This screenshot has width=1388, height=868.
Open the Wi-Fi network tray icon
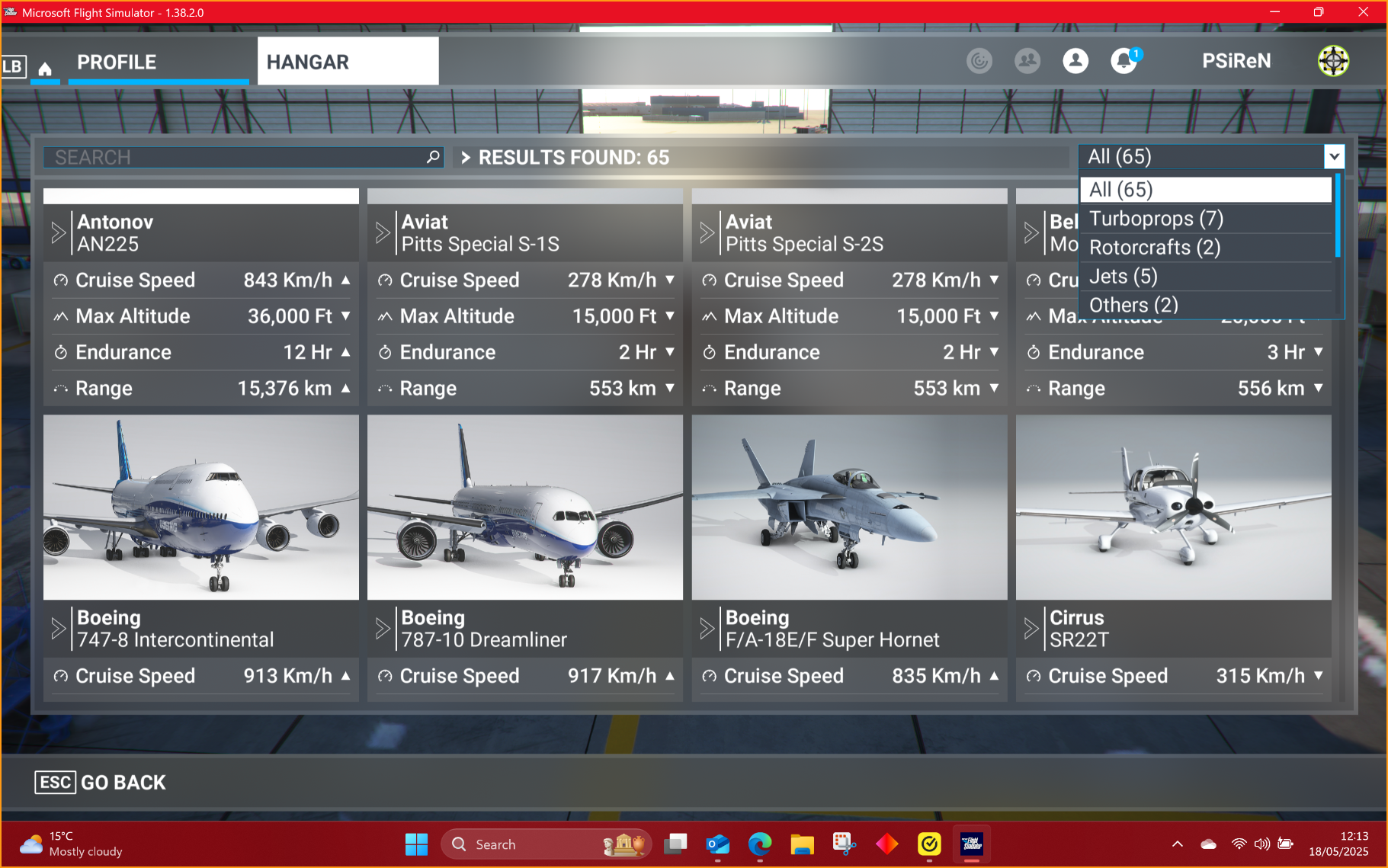click(1239, 844)
